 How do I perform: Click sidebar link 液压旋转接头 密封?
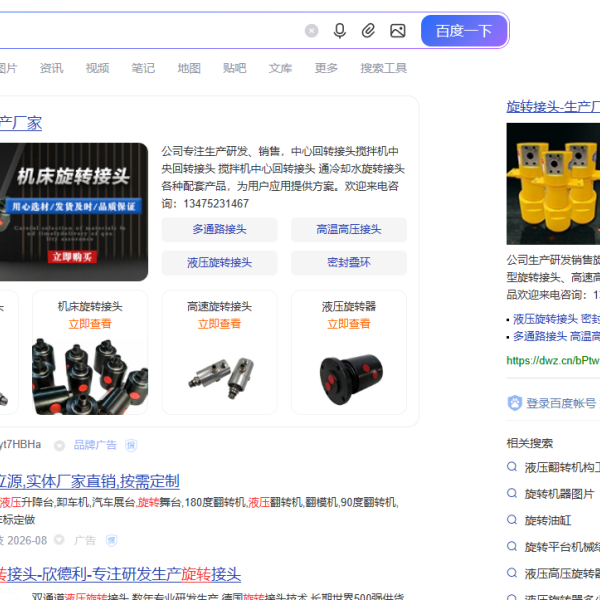pyautogui.click(x=556, y=319)
